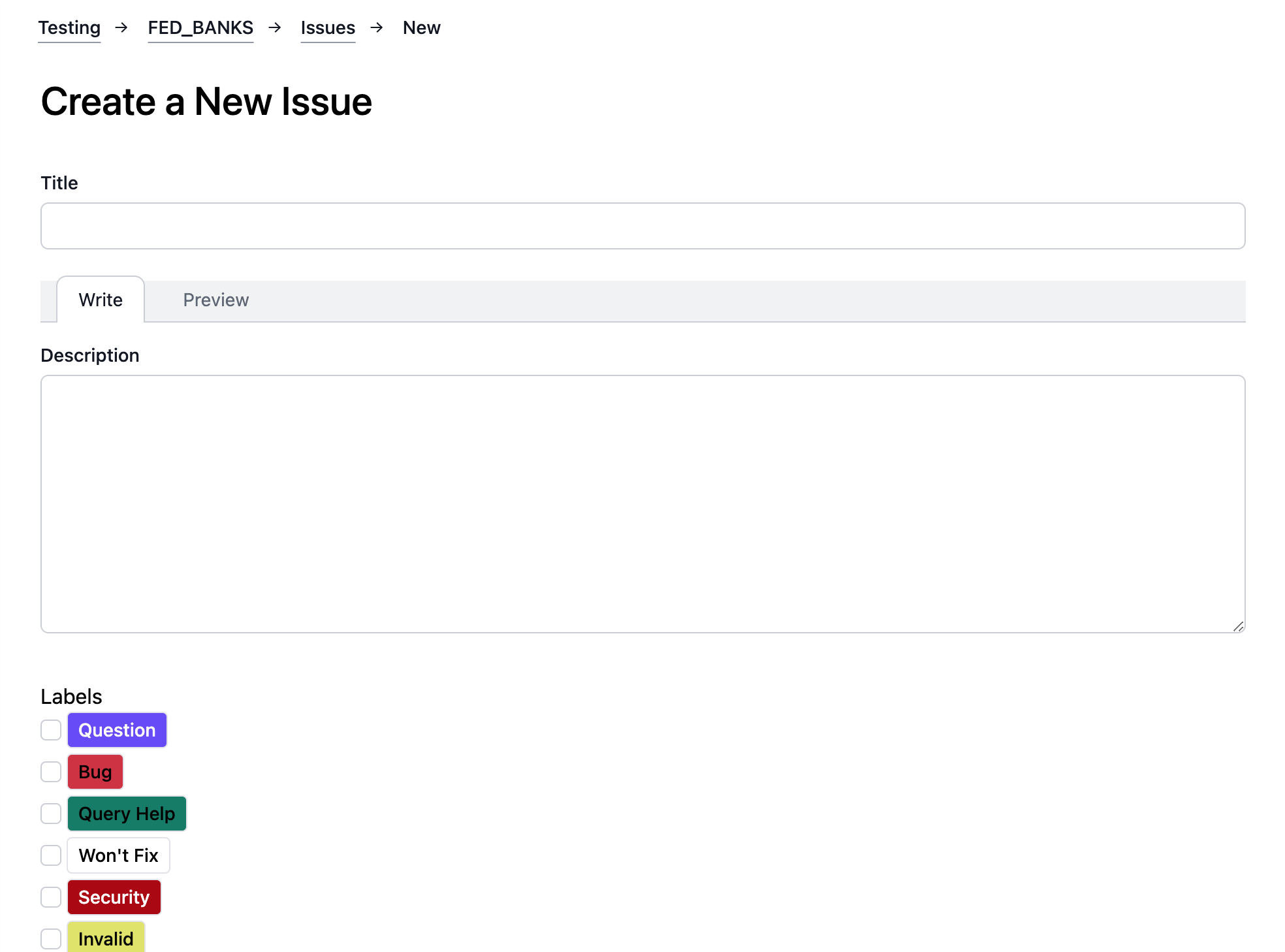Tick the Won't Fix label checkbox

pyautogui.click(x=51, y=855)
